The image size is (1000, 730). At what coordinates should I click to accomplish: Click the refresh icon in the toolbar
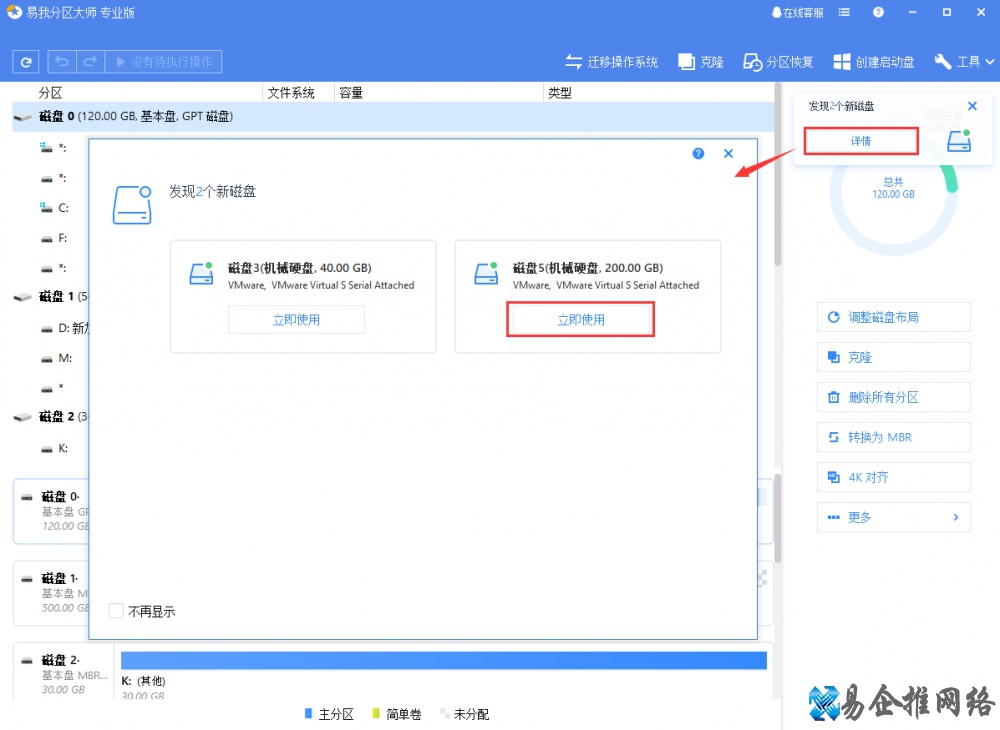point(26,62)
